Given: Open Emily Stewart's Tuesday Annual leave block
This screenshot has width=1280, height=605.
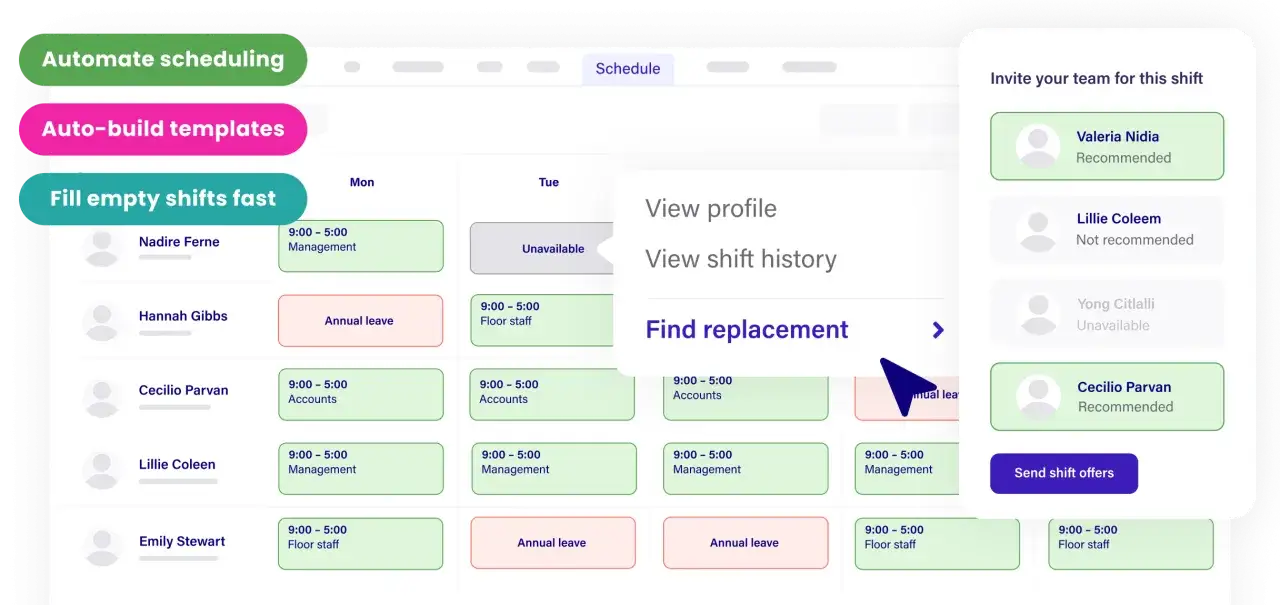Looking at the screenshot, I should tap(553, 543).
